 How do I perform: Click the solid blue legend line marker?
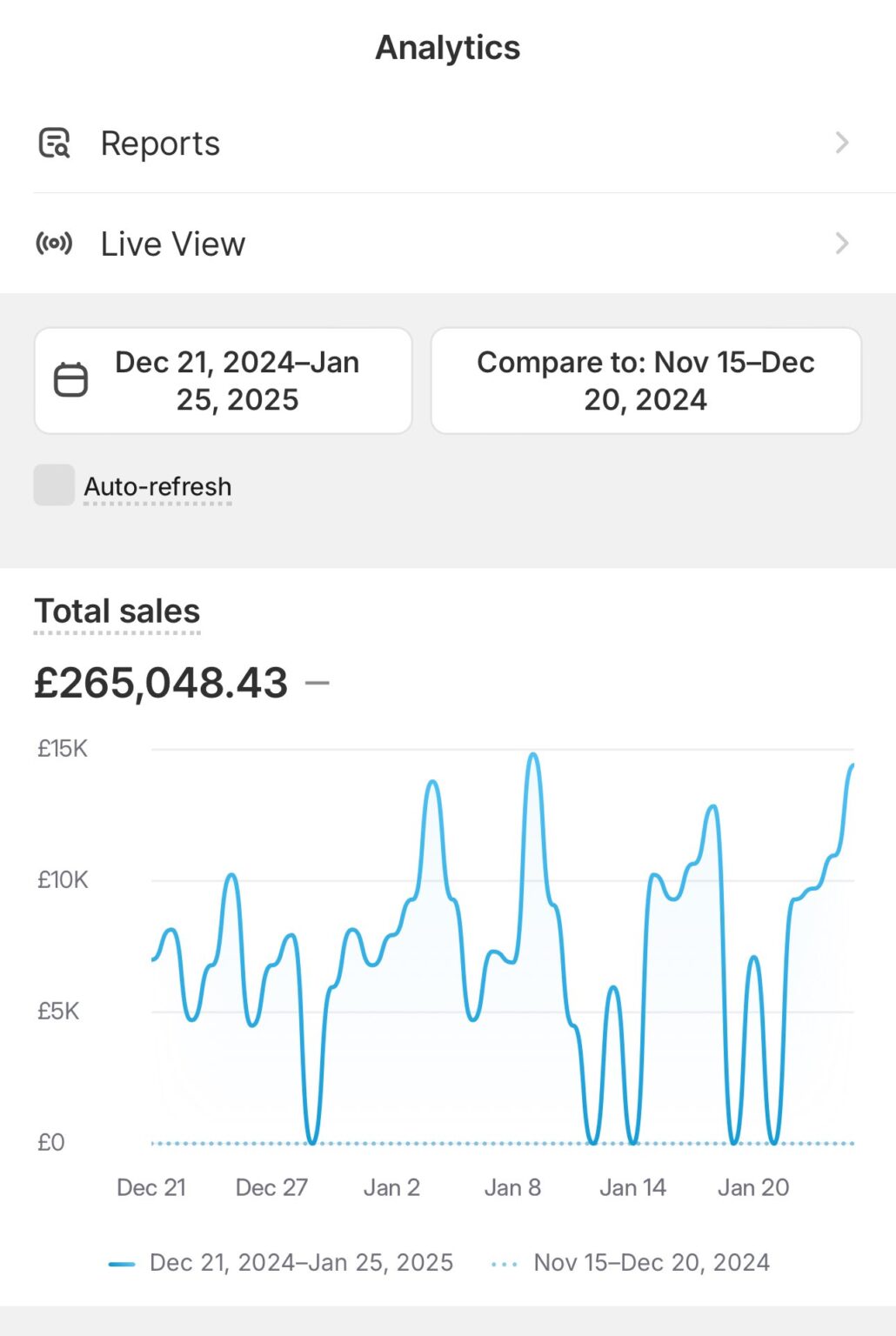[x=122, y=1264]
